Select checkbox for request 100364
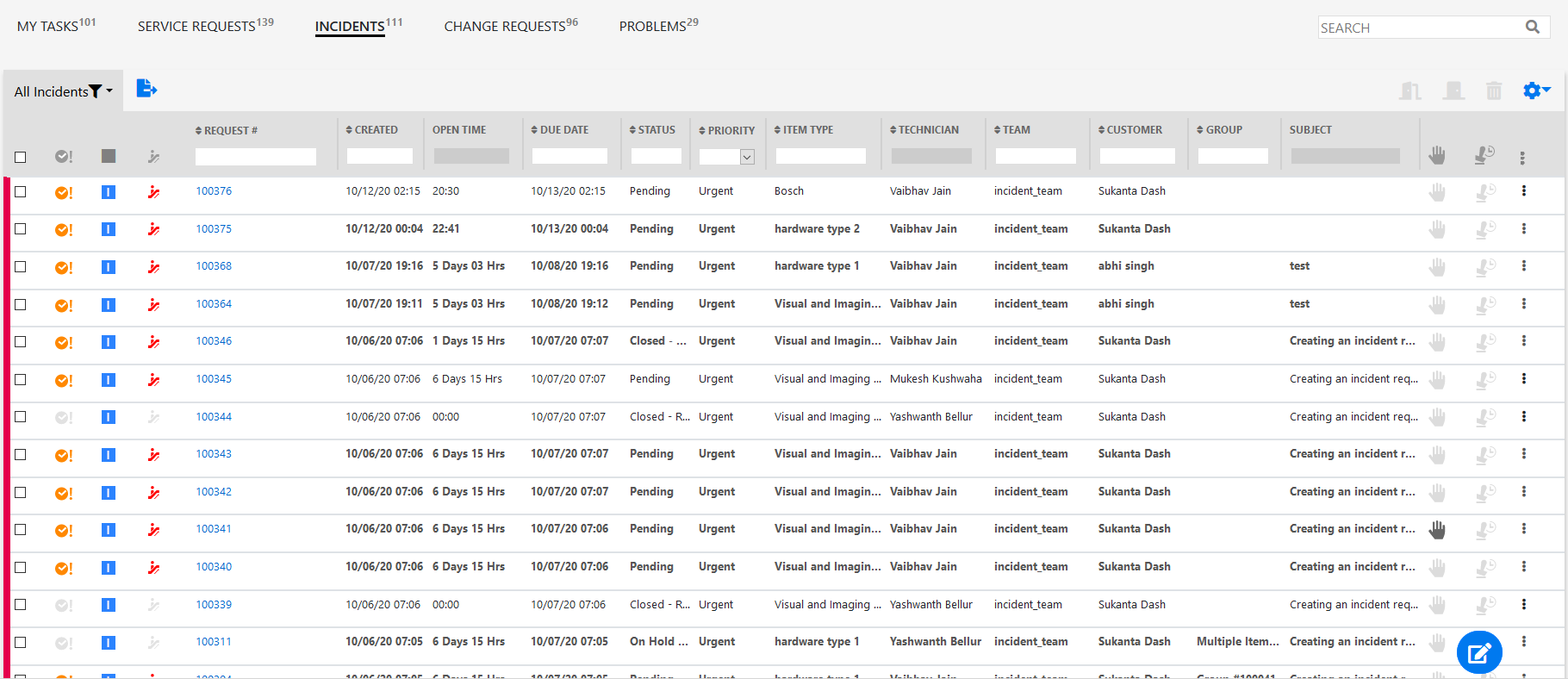The width and height of the screenshot is (1568, 679). (21, 304)
